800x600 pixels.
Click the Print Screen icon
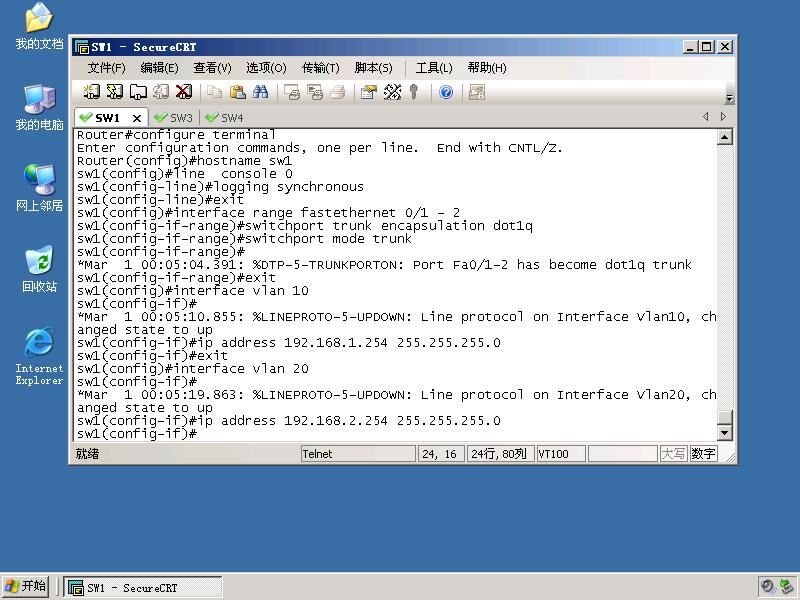292,92
